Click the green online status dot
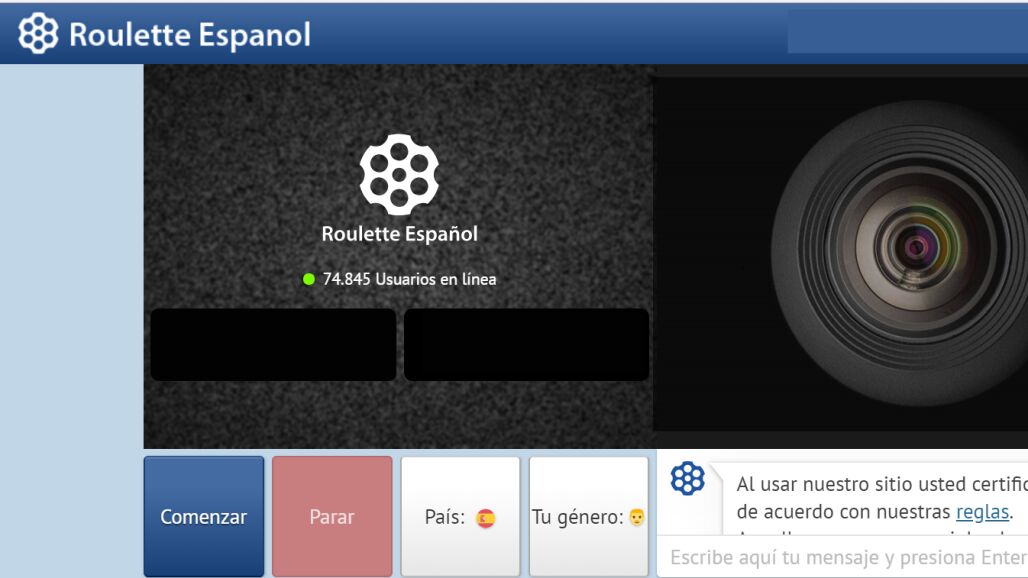This screenshot has width=1028, height=578. (x=309, y=279)
